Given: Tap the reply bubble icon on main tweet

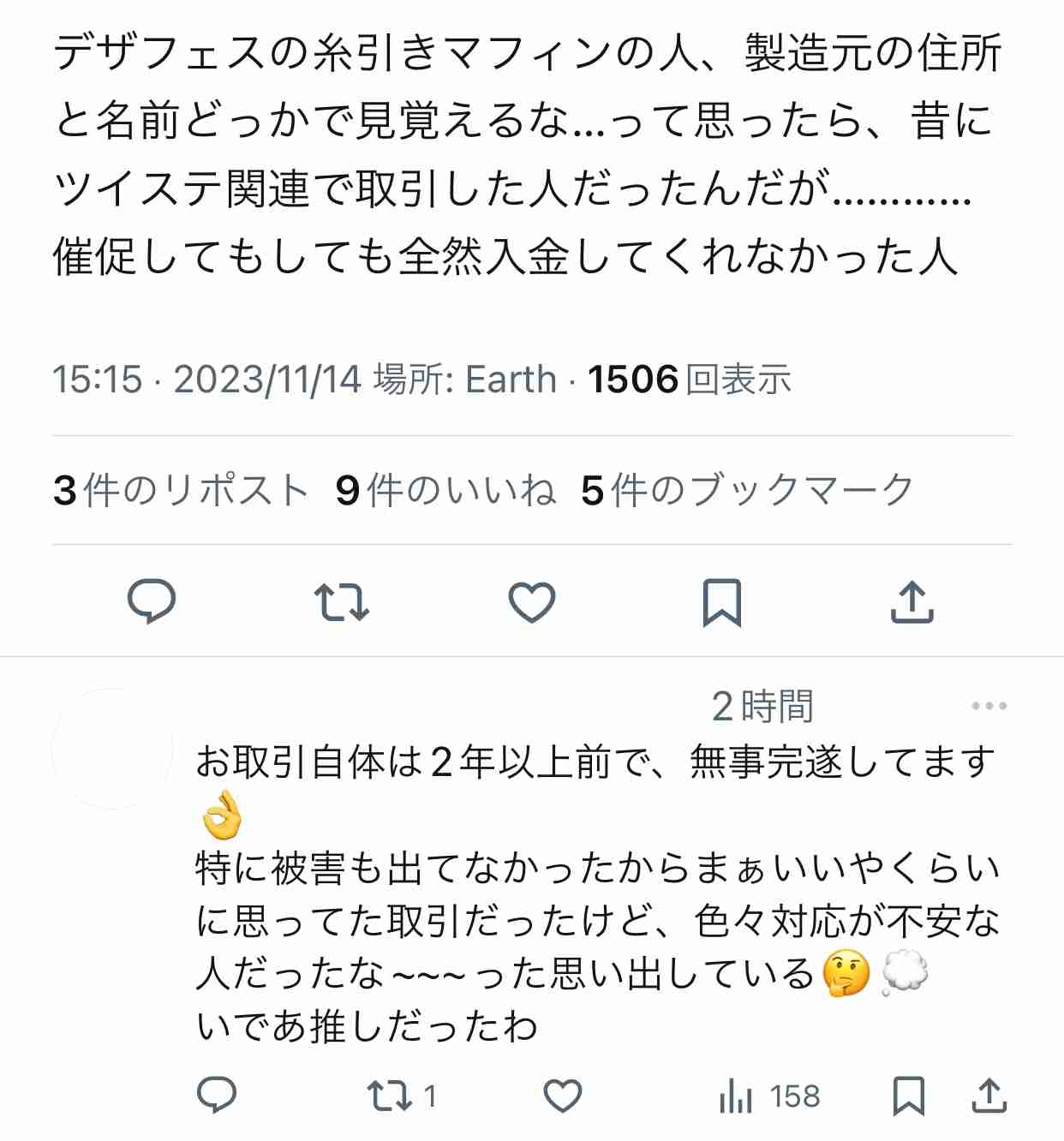Looking at the screenshot, I should click(x=152, y=601).
